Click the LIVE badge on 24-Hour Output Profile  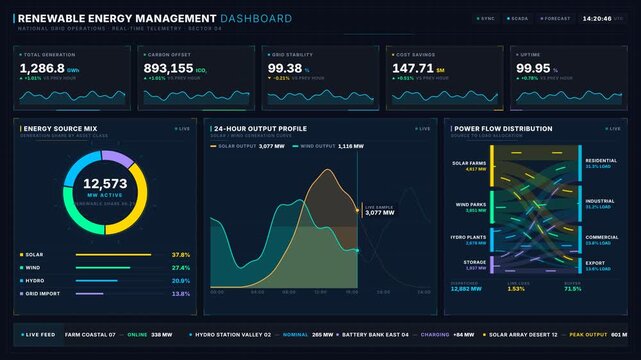pos(423,129)
